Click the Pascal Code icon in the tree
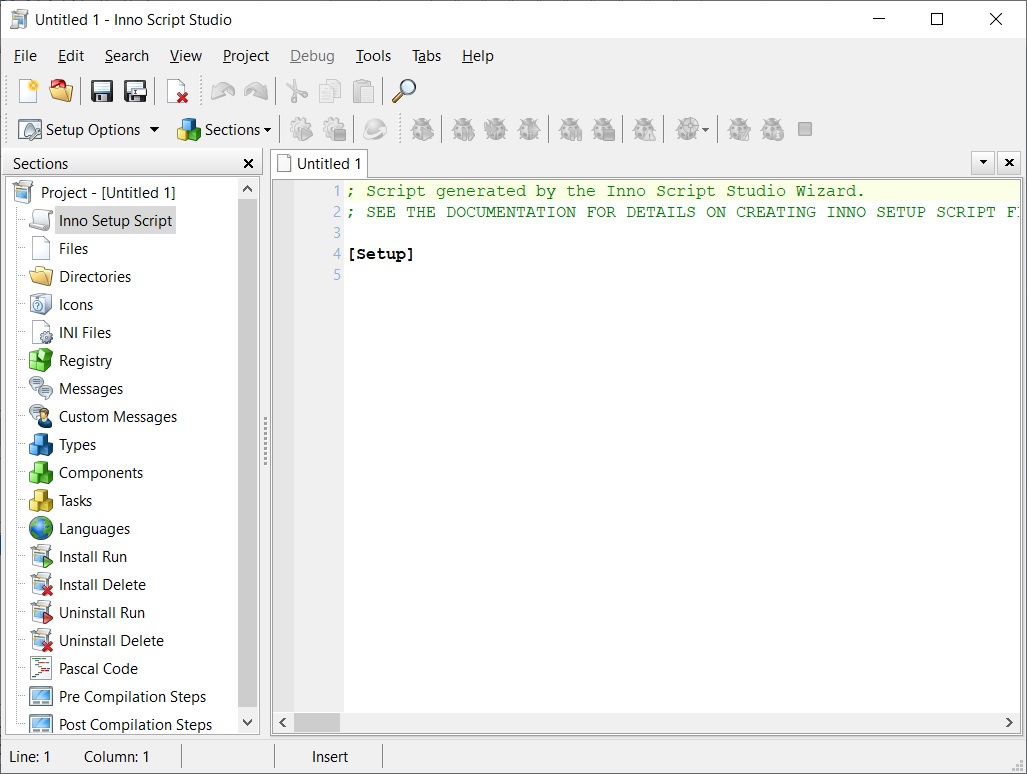 point(41,669)
